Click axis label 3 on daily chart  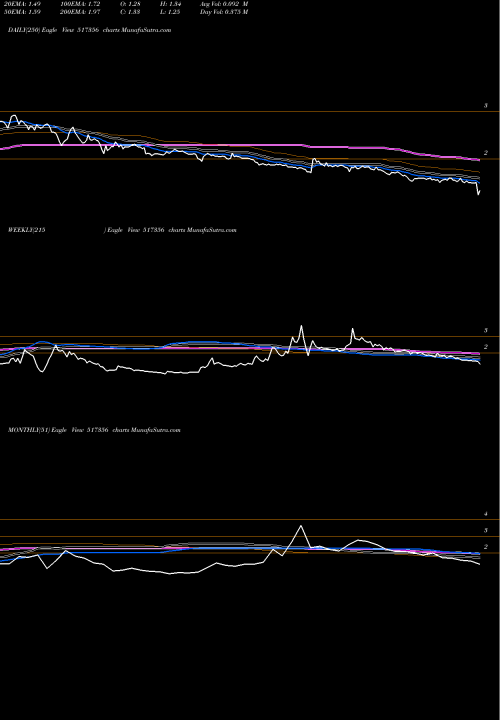click(485, 106)
